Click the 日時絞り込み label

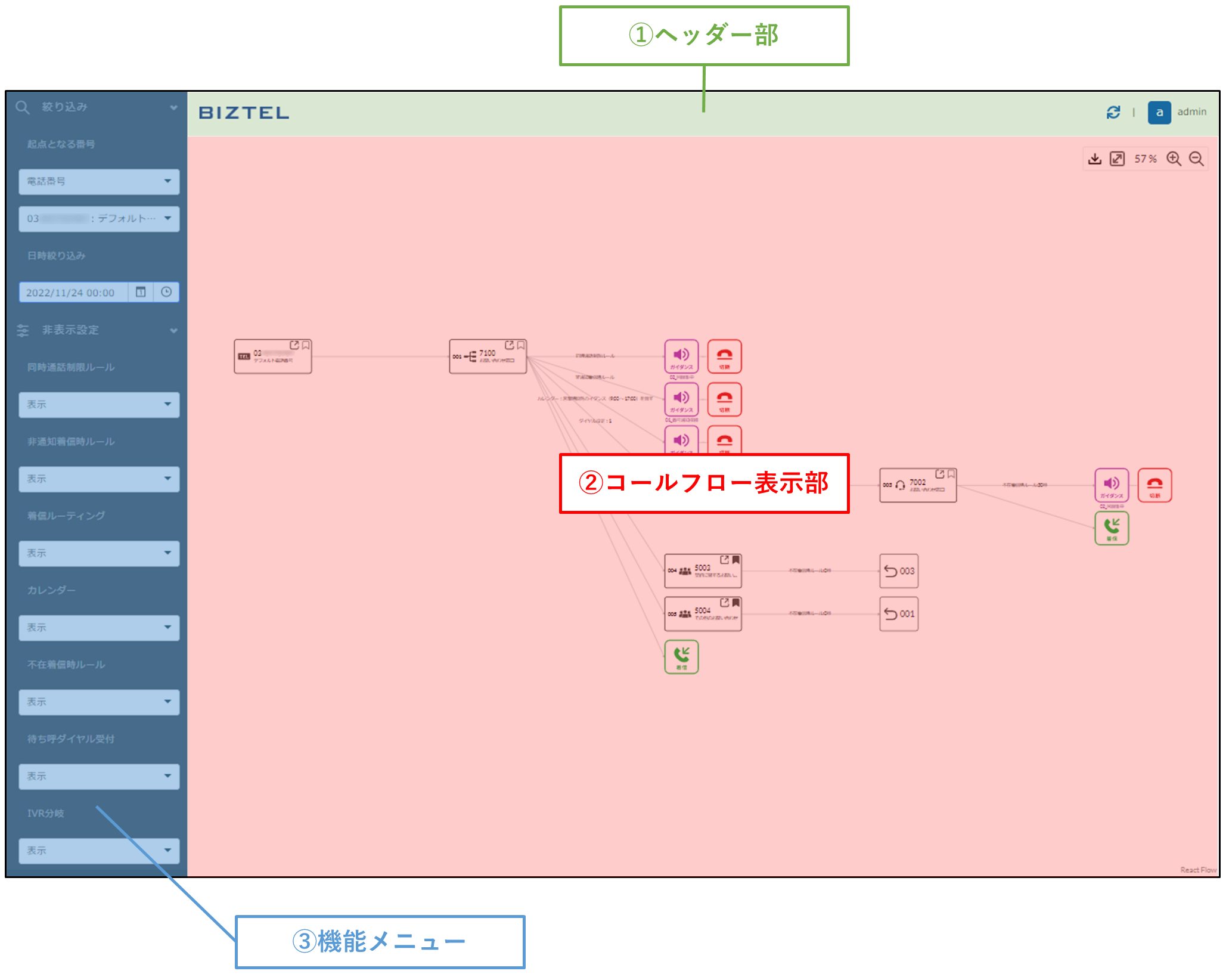tap(57, 256)
